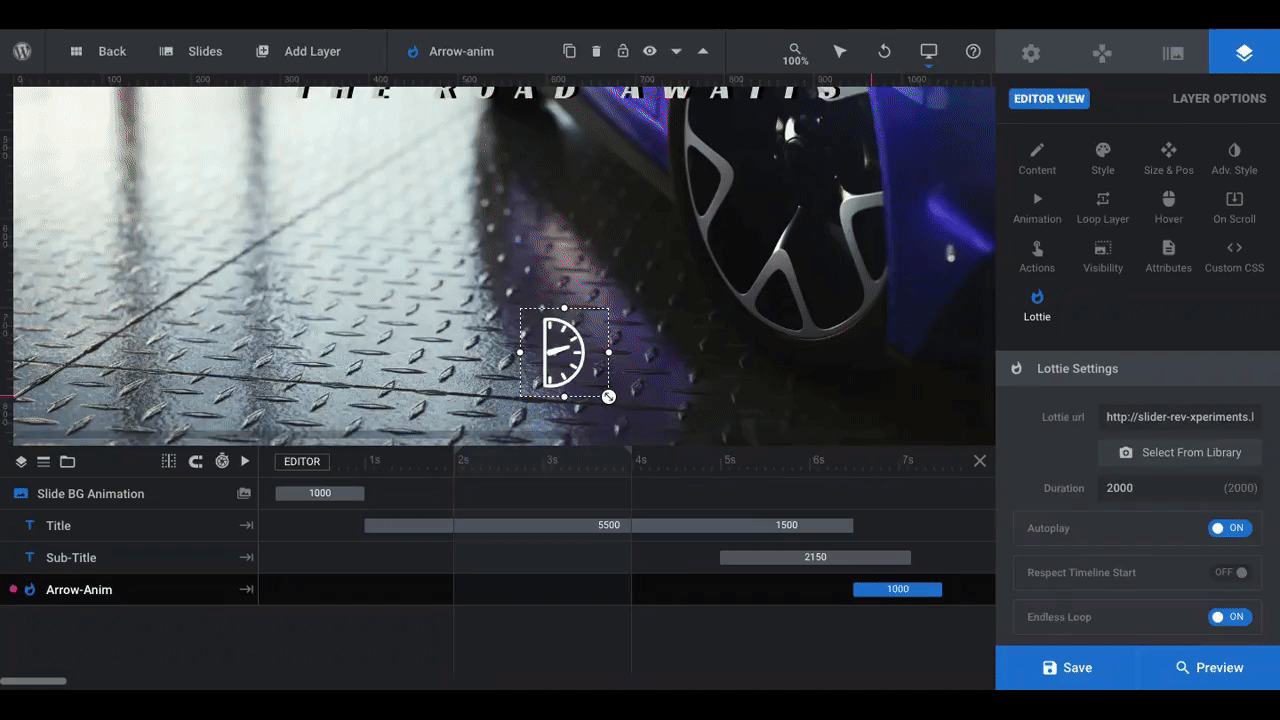
Task: Click the timeline folder group icon
Action: click(x=68, y=461)
